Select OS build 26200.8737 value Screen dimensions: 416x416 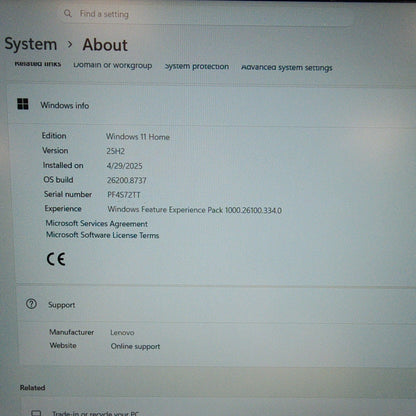127,180
